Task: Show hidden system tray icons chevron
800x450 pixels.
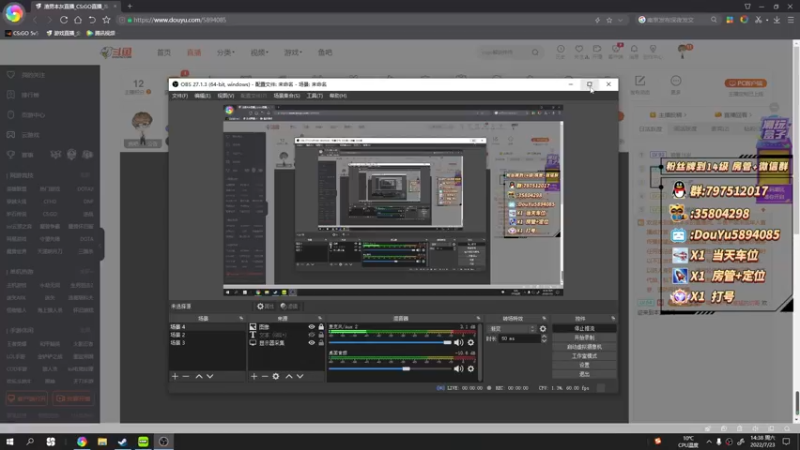Action: click(709, 441)
